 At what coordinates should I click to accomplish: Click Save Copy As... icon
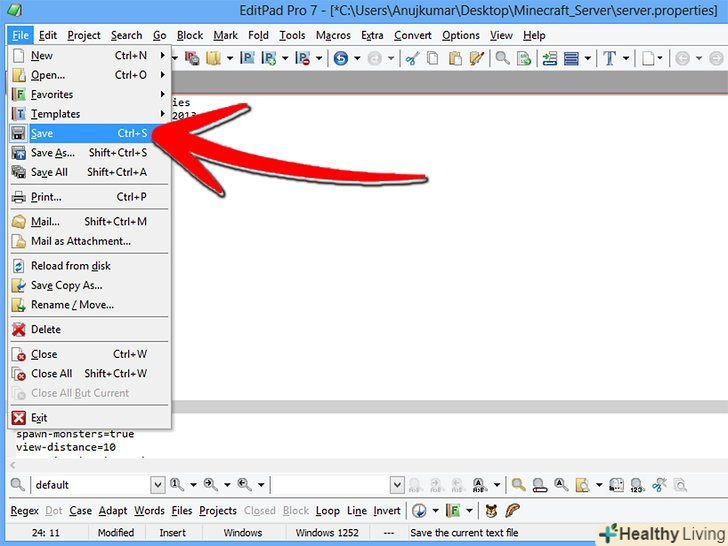click(19, 285)
